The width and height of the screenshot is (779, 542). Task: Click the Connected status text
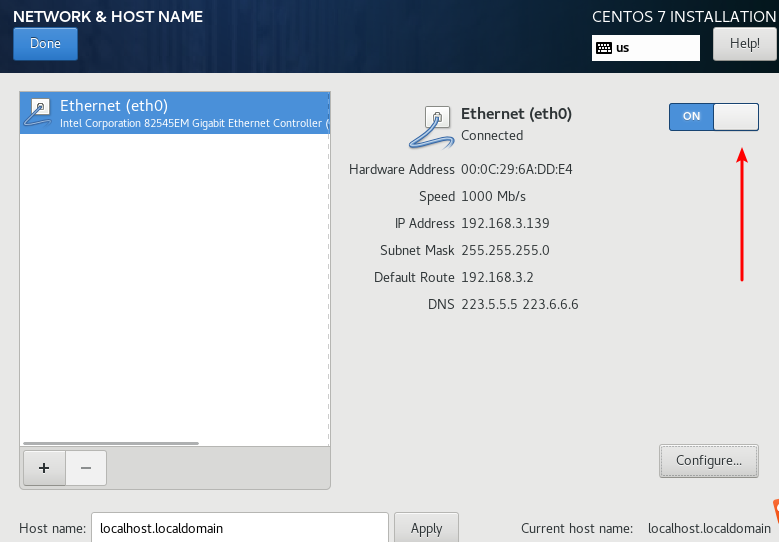pos(492,135)
